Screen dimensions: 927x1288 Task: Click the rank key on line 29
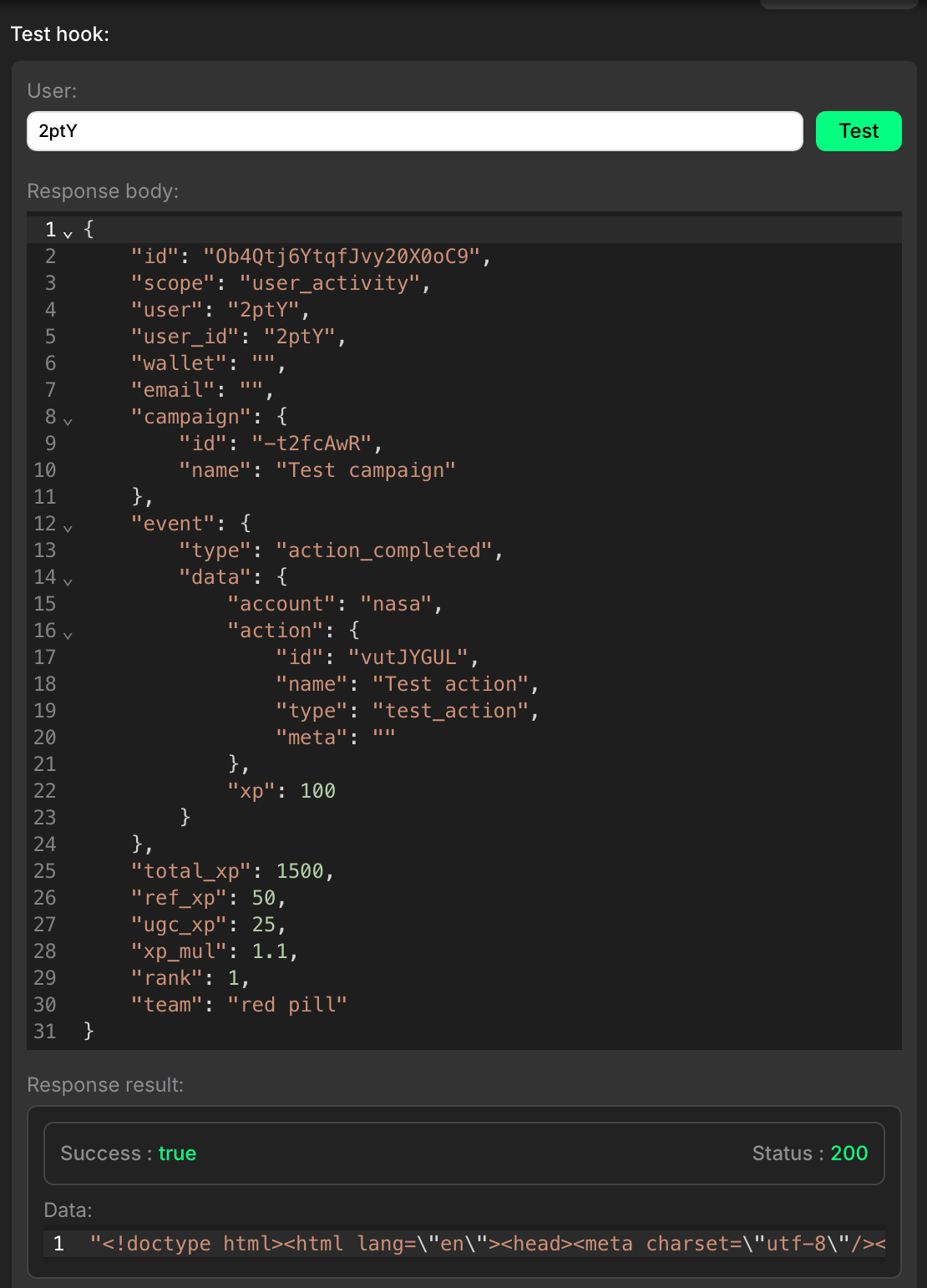[167, 978]
